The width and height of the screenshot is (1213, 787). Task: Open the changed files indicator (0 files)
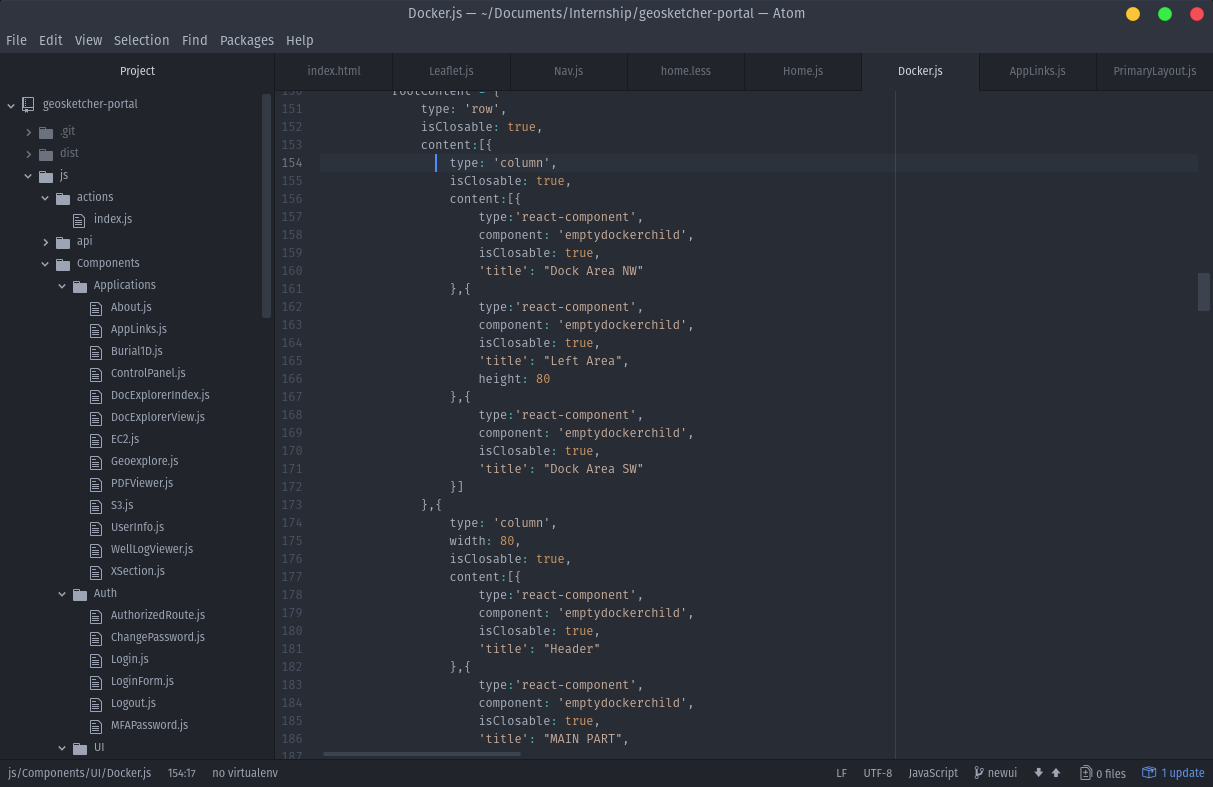[x=1103, y=773]
